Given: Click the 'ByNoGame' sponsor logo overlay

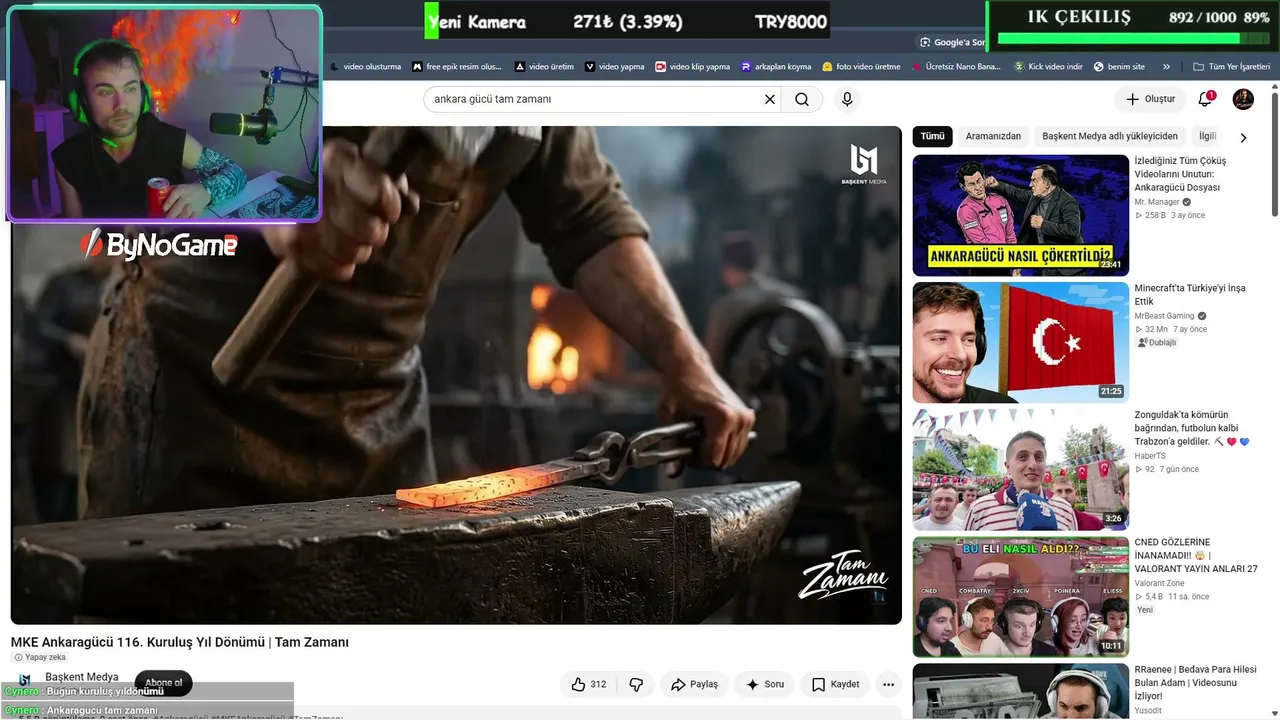Looking at the screenshot, I should (x=159, y=244).
